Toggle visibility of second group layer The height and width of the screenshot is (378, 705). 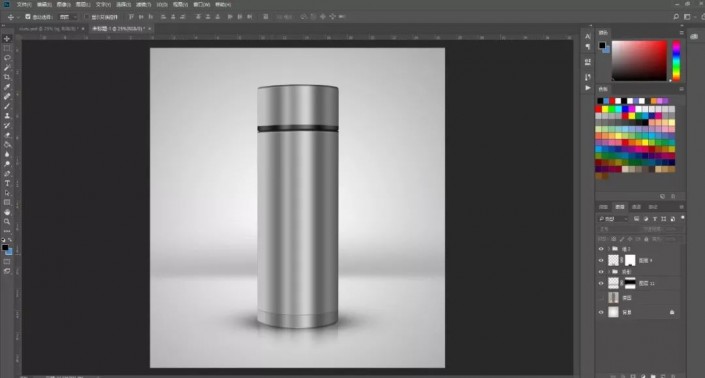pyautogui.click(x=601, y=272)
